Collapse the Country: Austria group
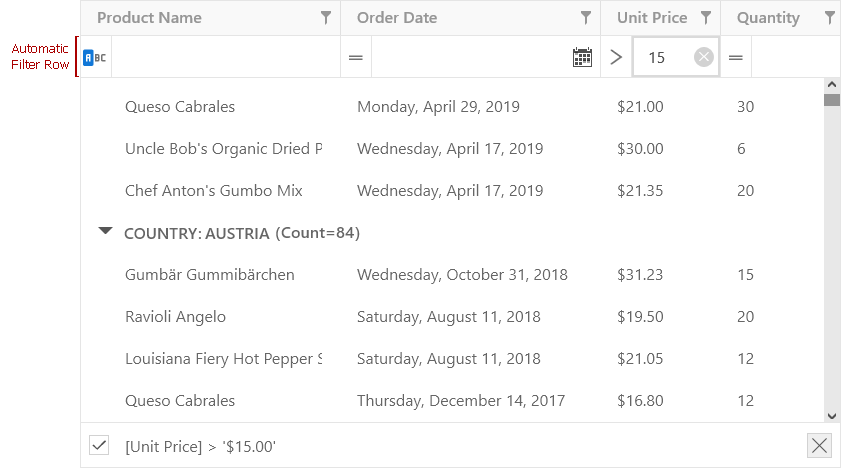841x468 pixels. click(x=106, y=231)
